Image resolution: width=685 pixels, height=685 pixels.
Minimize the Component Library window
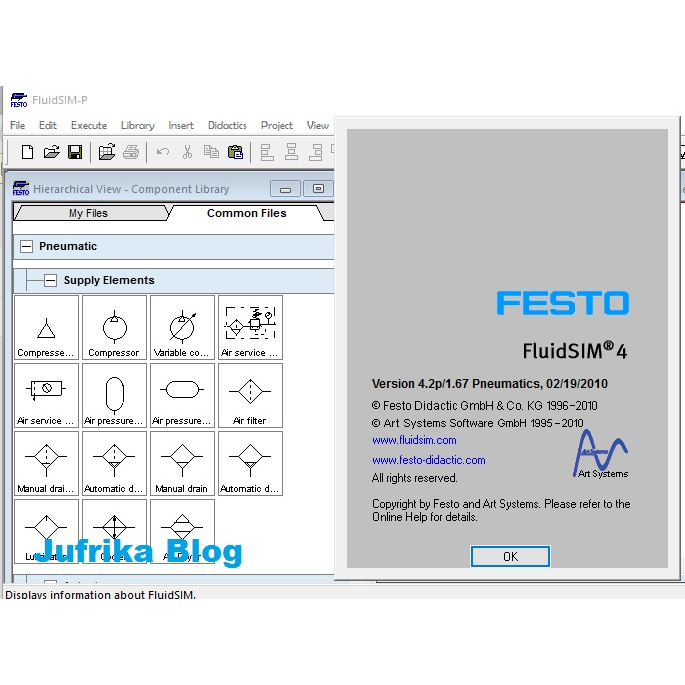click(285, 189)
